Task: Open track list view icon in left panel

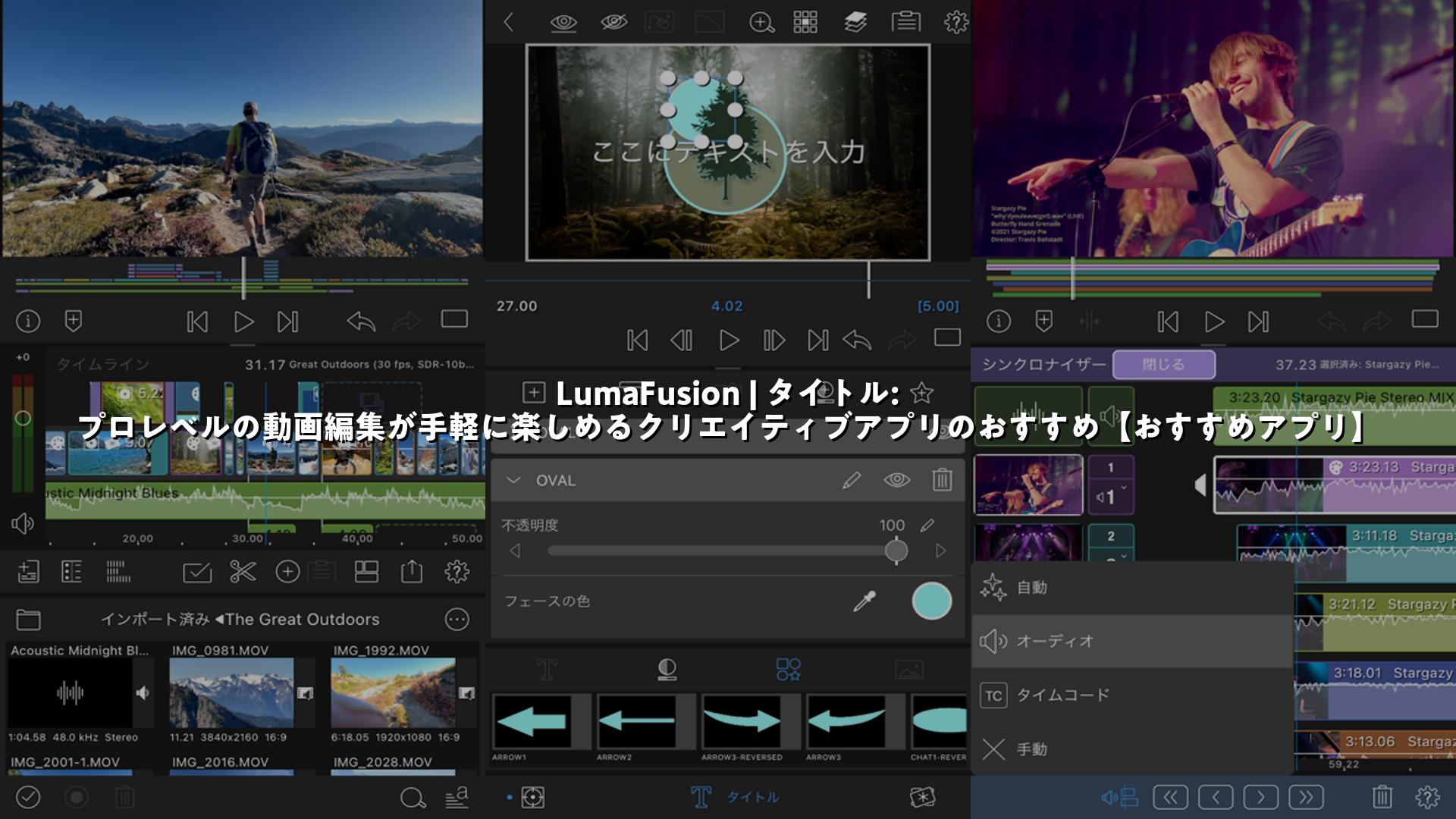Action: click(x=71, y=571)
